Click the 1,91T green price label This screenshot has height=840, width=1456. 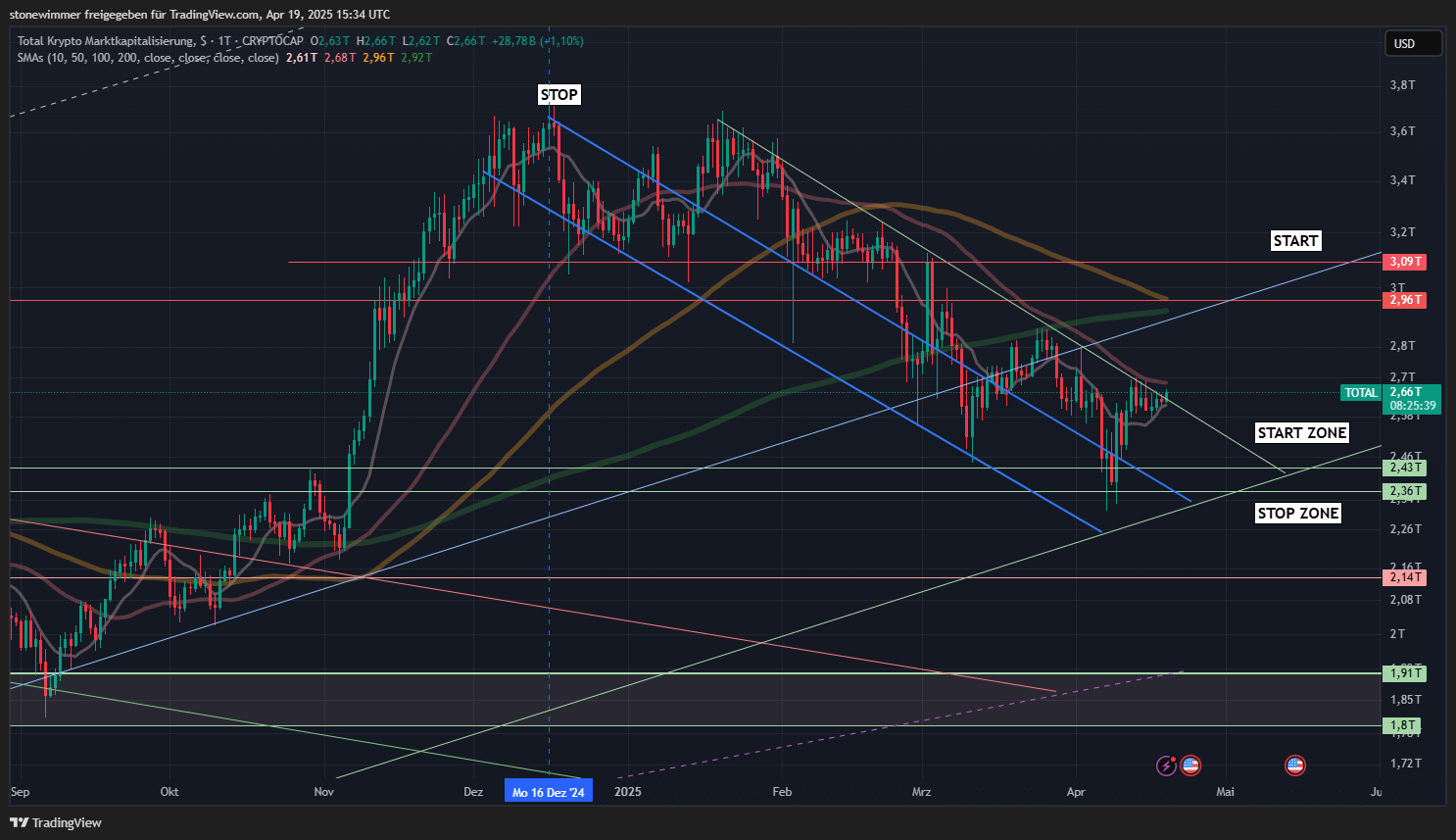[1404, 673]
